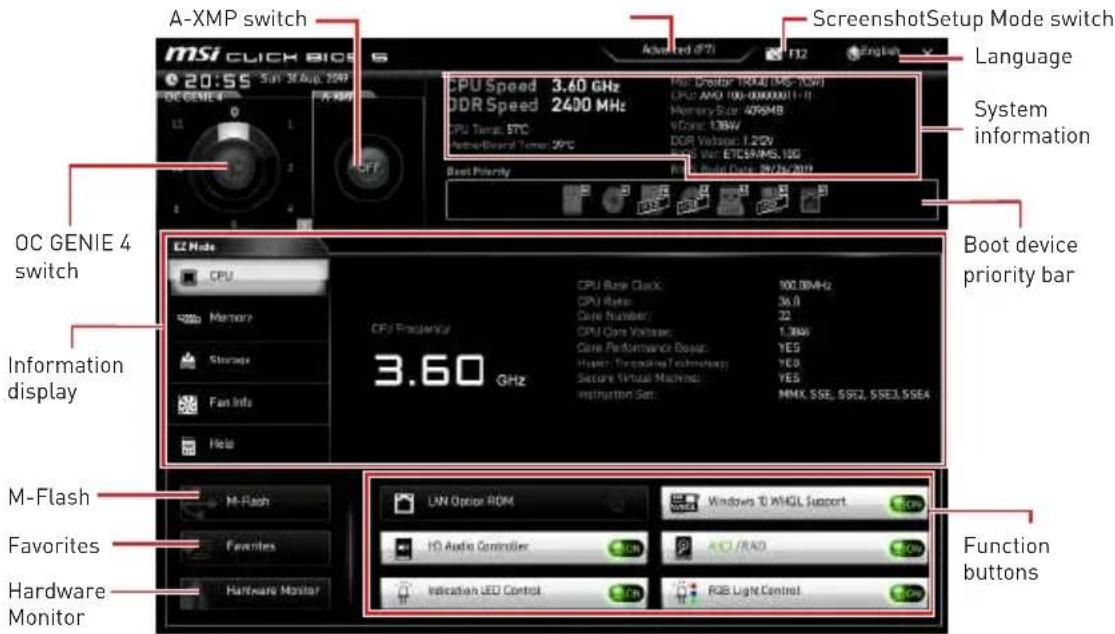The image size is (1115, 634).
Task: Toggle Indication LED Control switch
Action: (x=626, y=593)
